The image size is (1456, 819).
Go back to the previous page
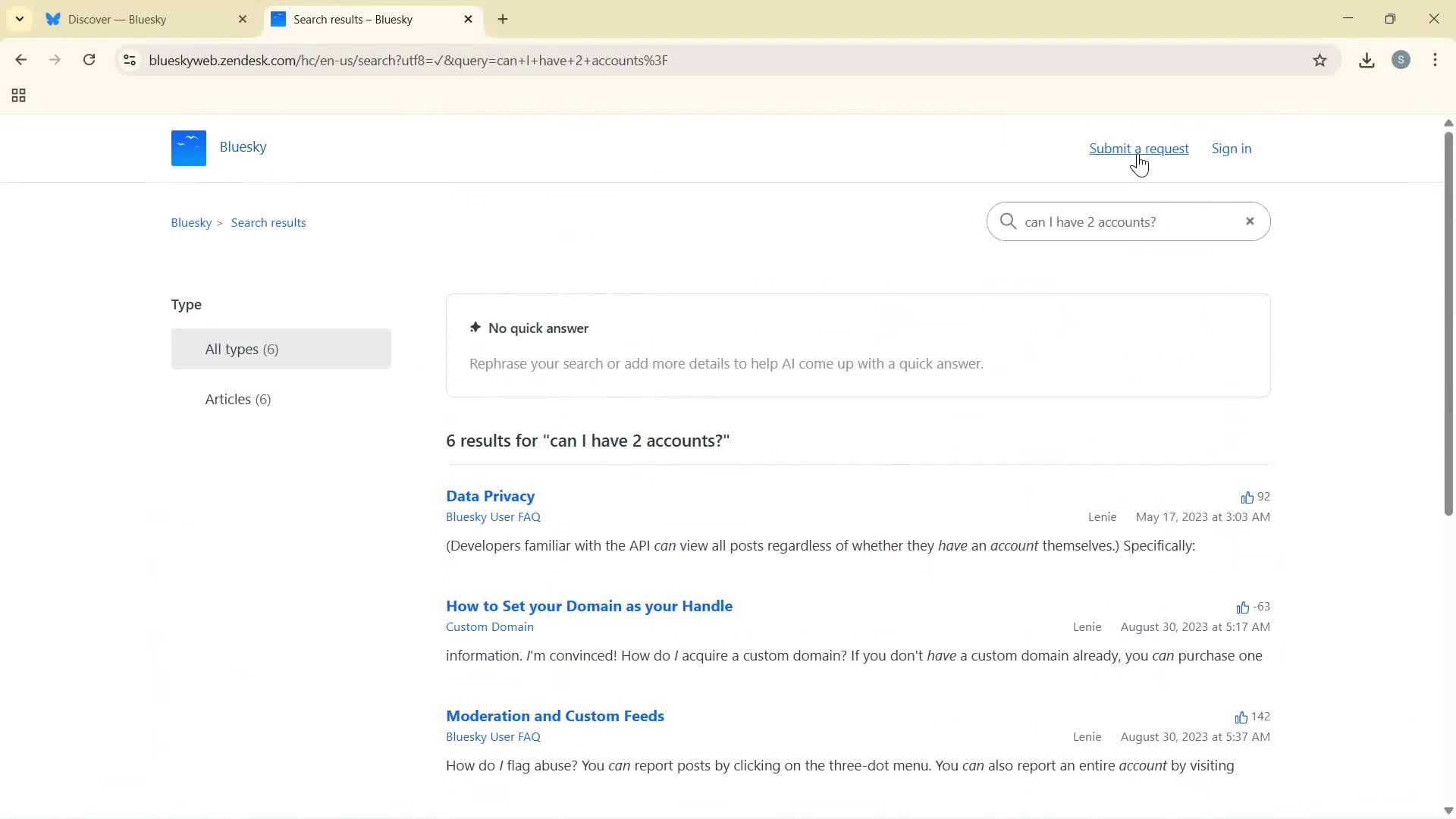[x=20, y=60]
